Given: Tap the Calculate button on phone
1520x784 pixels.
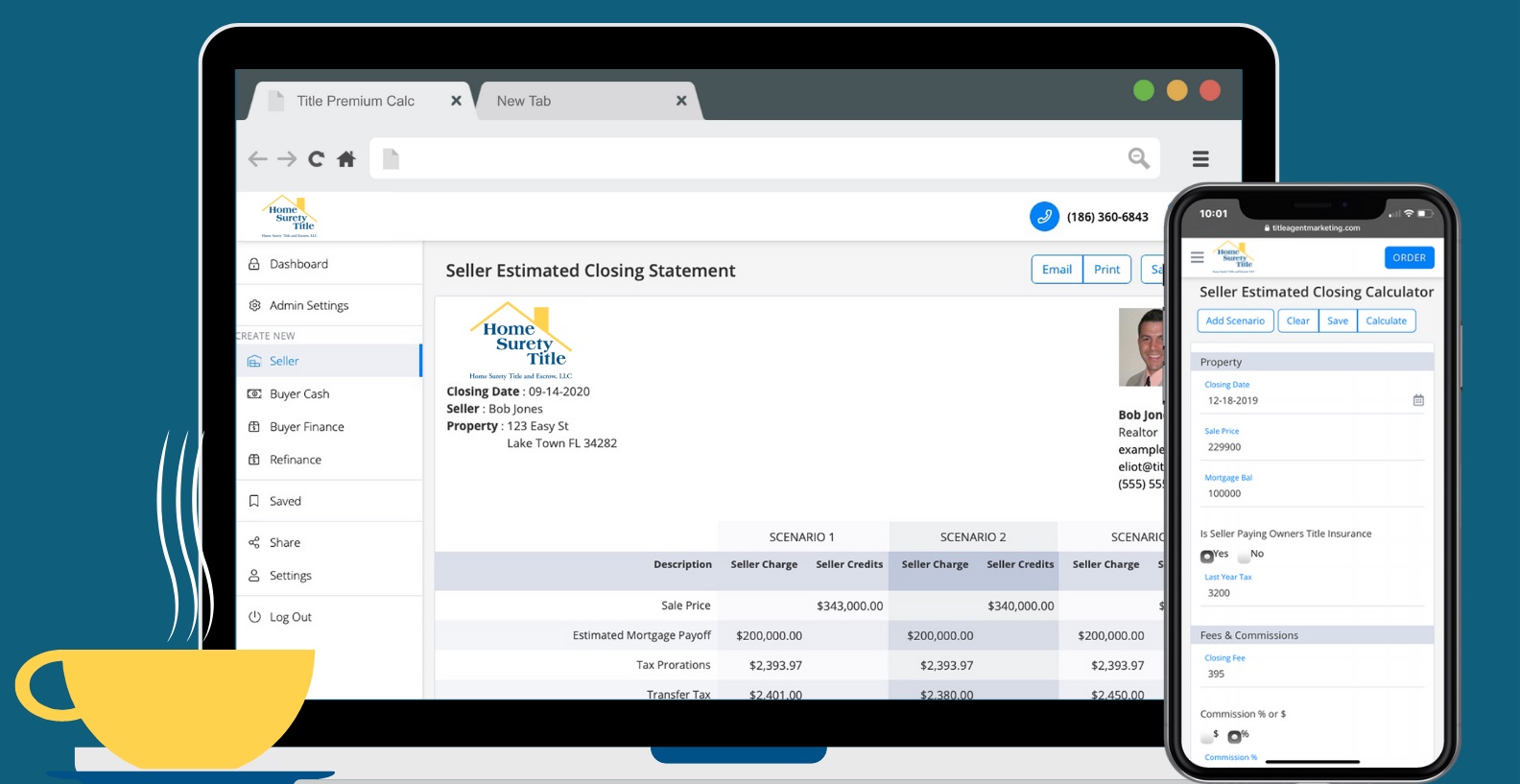Looking at the screenshot, I should click(1386, 321).
